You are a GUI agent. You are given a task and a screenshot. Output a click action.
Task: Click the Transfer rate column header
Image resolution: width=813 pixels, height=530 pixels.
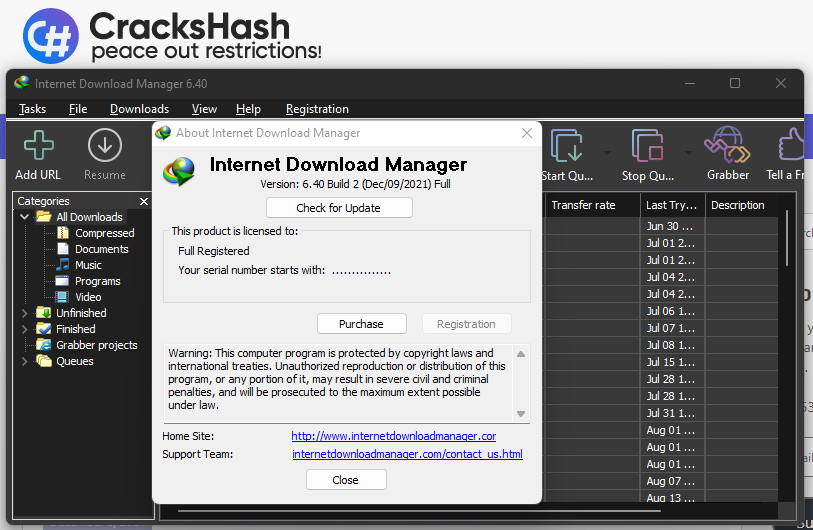[592, 205]
